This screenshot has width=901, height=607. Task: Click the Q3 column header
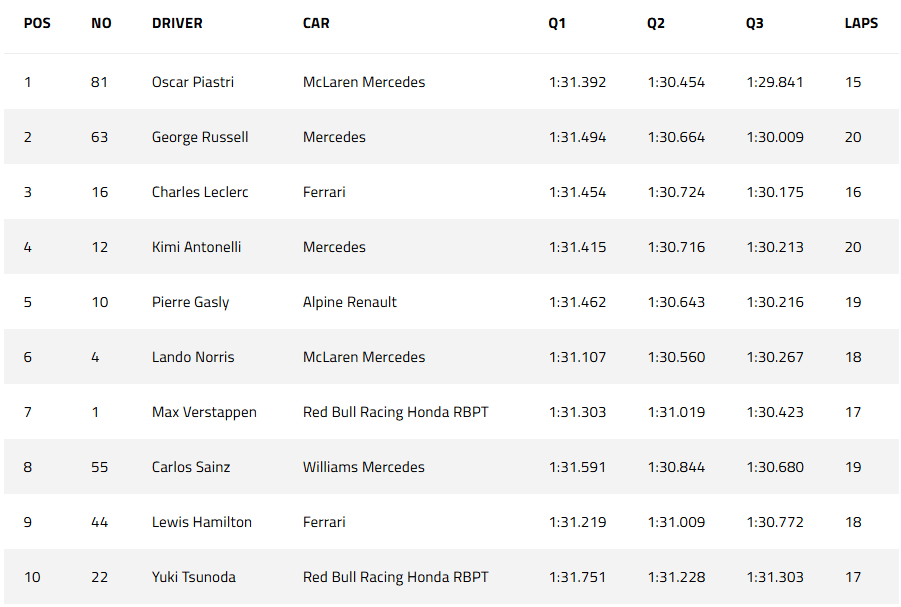click(754, 23)
